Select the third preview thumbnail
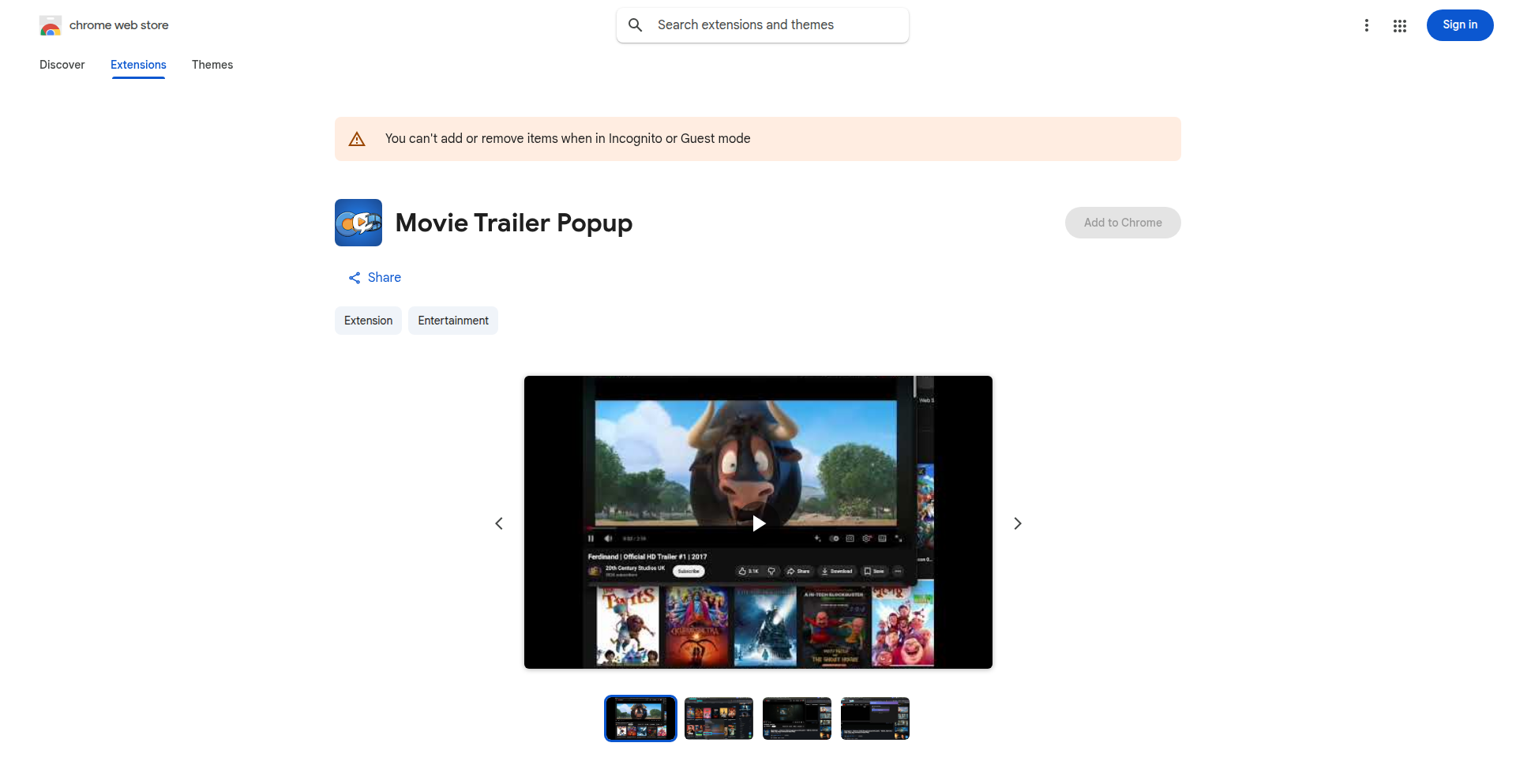 pyautogui.click(x=797, y=718)
